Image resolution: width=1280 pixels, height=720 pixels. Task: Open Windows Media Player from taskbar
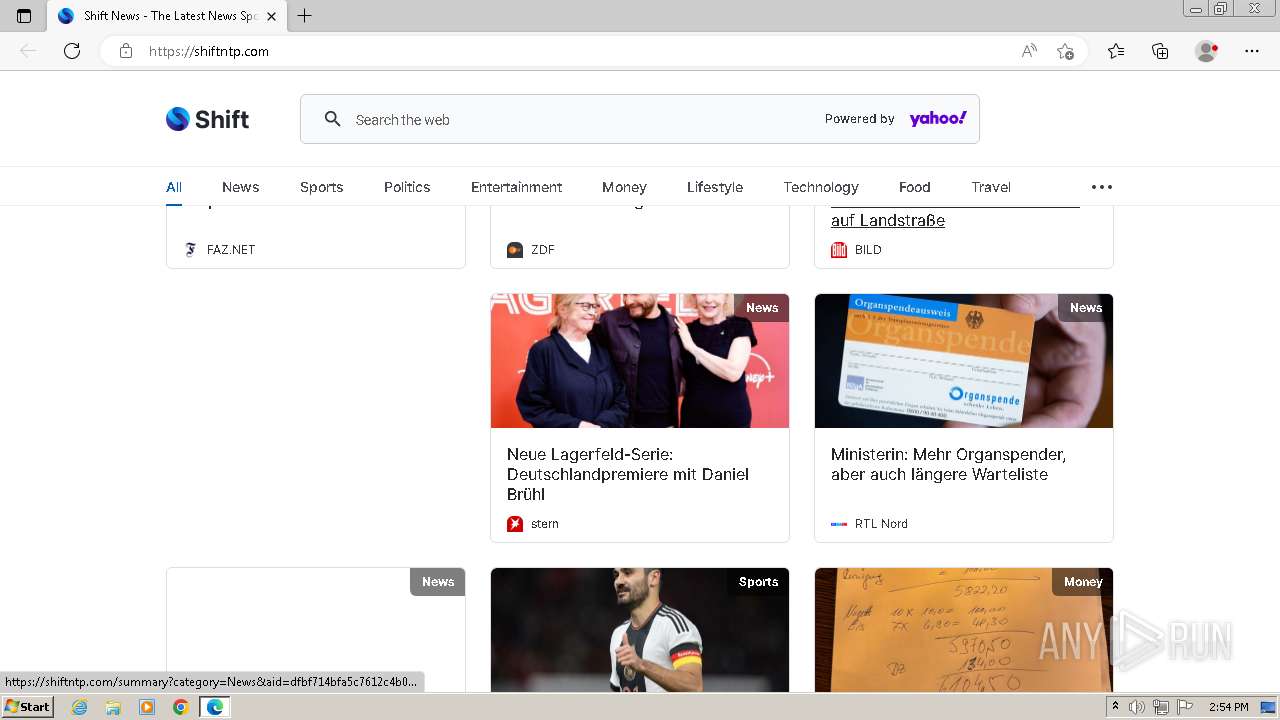click(x=147, y=707)
